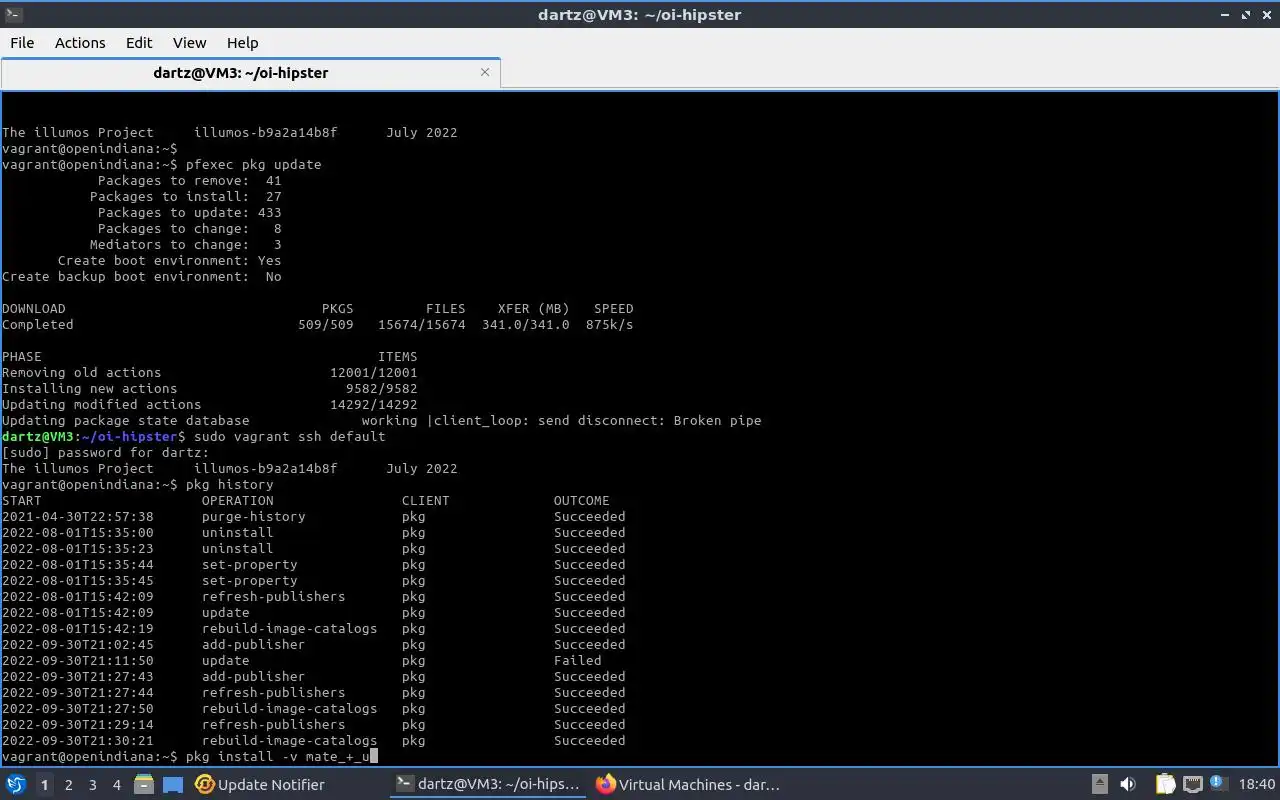Click the 'OUTCOME' column header
The image size is (1280, 800).
tap(581, 500)
